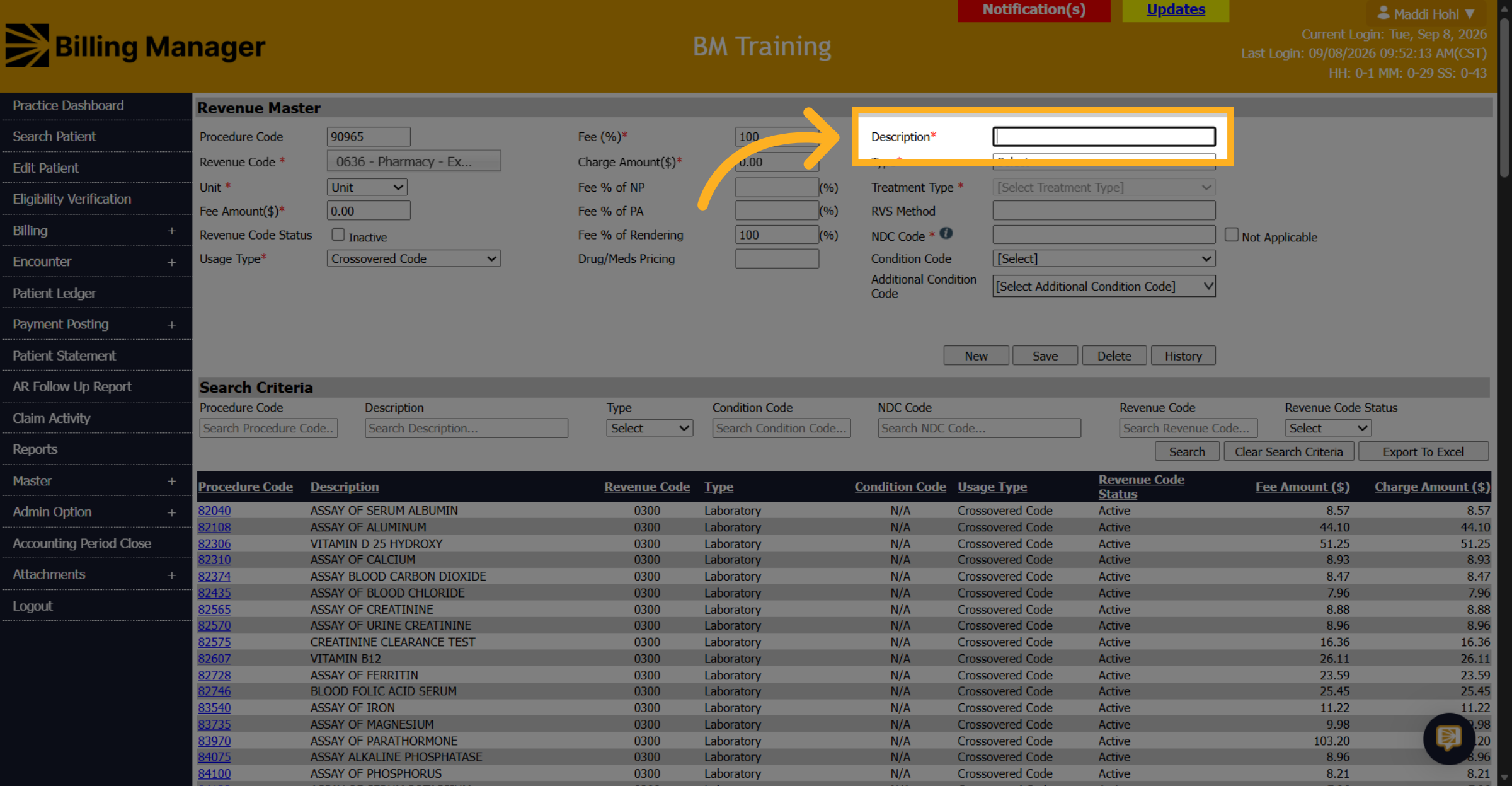Open the Usage Type dropdown
1512x786 pixels.
point(414,259)
